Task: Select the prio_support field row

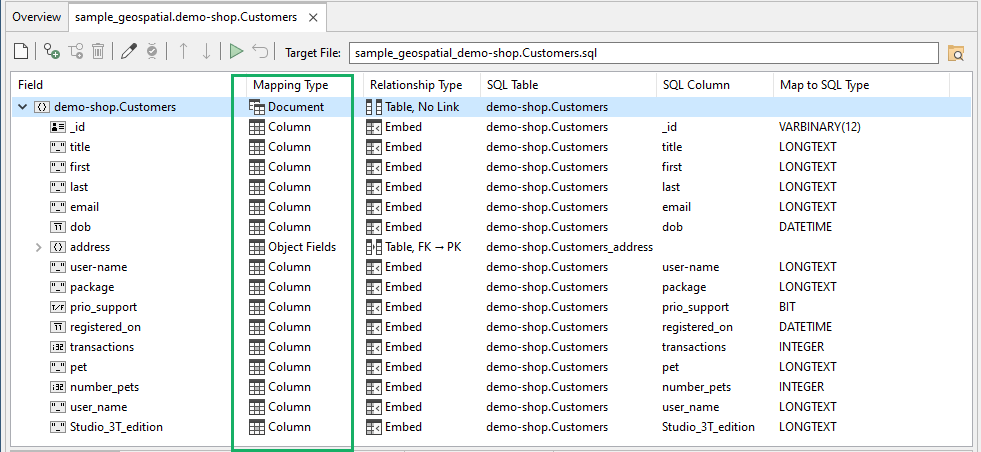Action: 103,307
